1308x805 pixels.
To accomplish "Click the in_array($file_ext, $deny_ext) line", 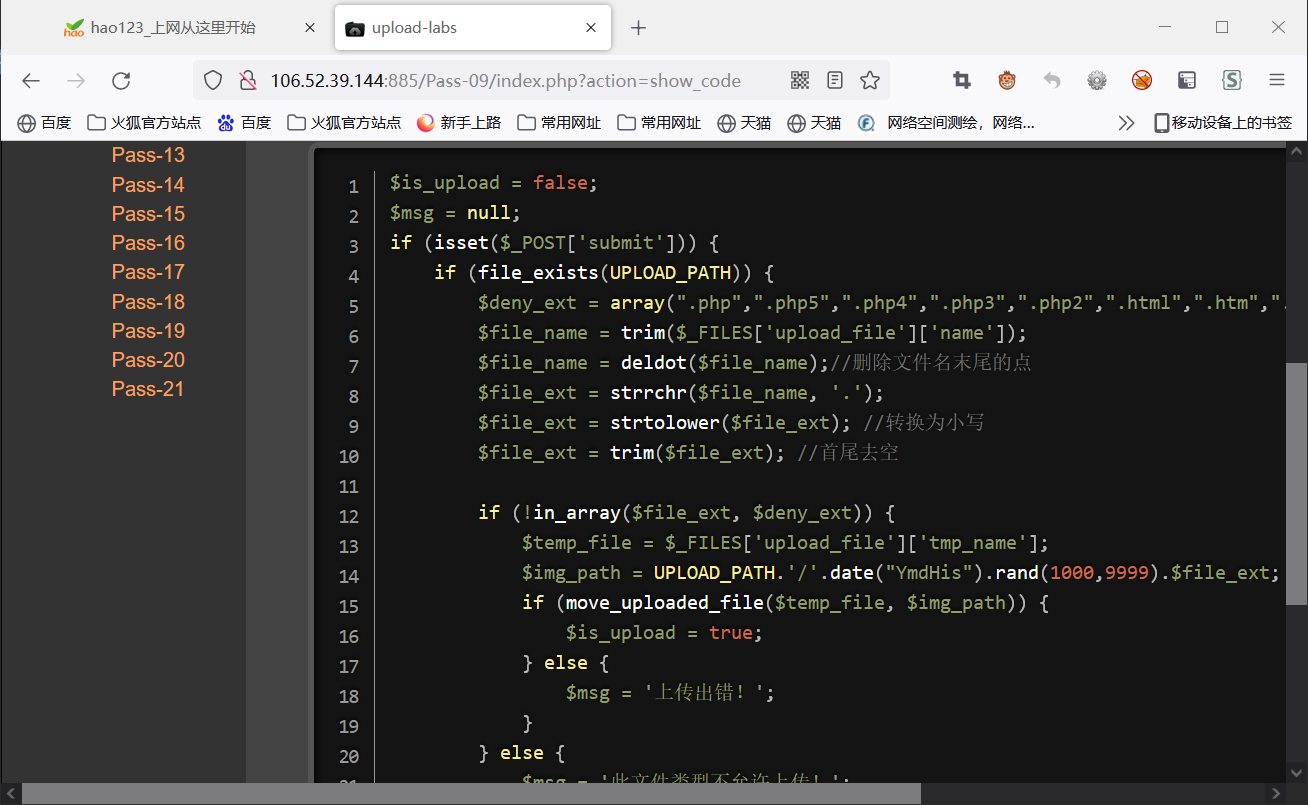I will point(686,513).
